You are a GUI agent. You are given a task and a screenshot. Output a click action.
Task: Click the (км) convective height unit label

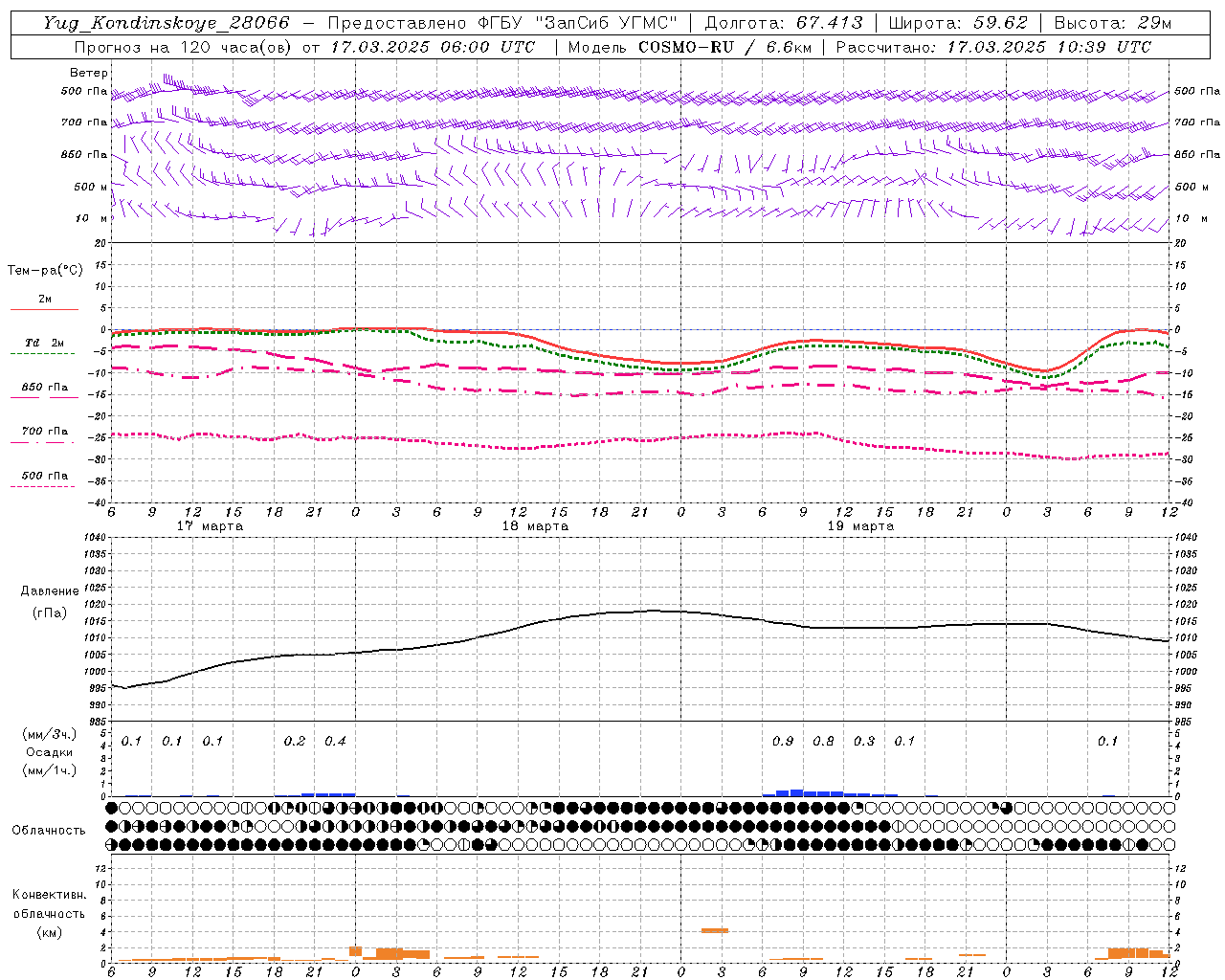click(49, 933)
